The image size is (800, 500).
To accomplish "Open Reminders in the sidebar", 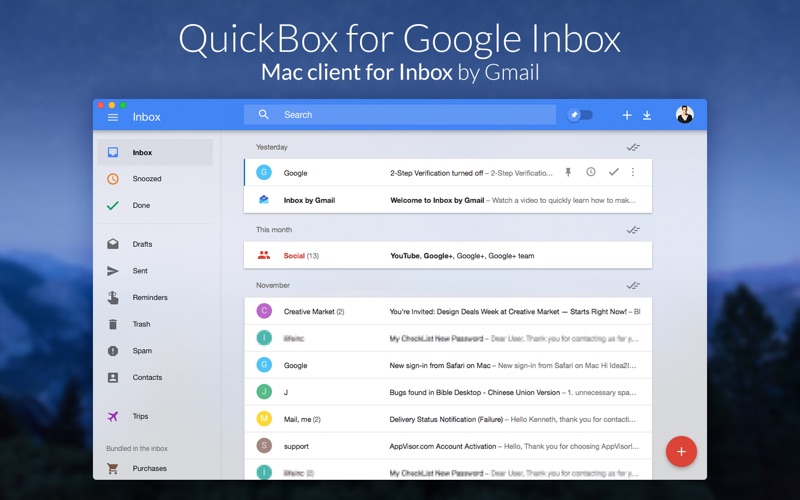I will pos(155,297).
